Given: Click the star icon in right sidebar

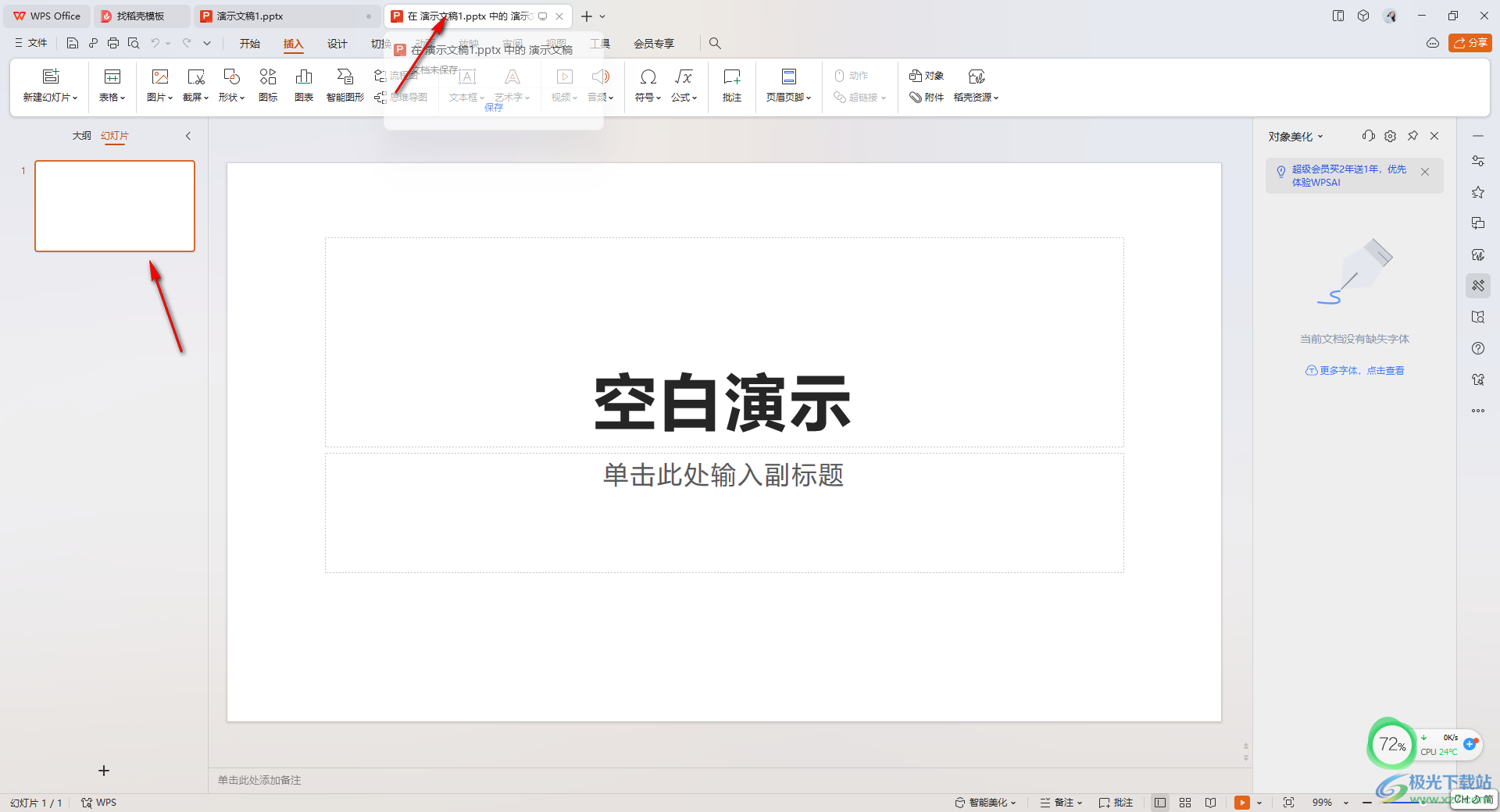Looking at the screenshot, I should point(1478,192).
